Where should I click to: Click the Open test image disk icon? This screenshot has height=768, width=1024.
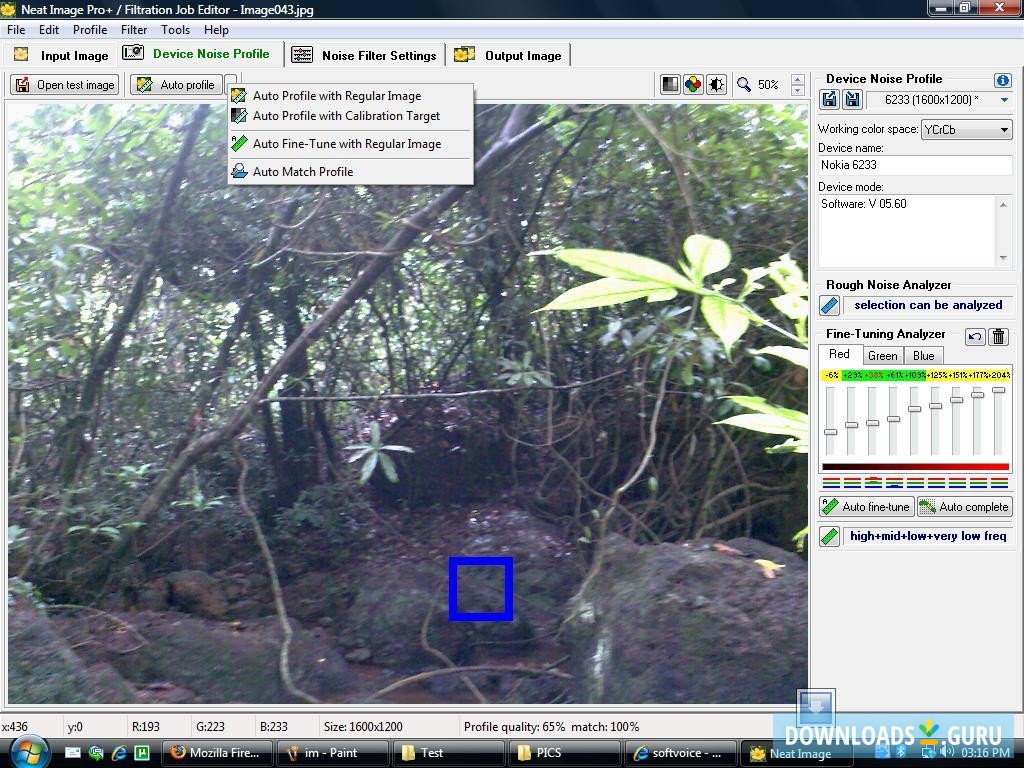[x=22, y=85]
